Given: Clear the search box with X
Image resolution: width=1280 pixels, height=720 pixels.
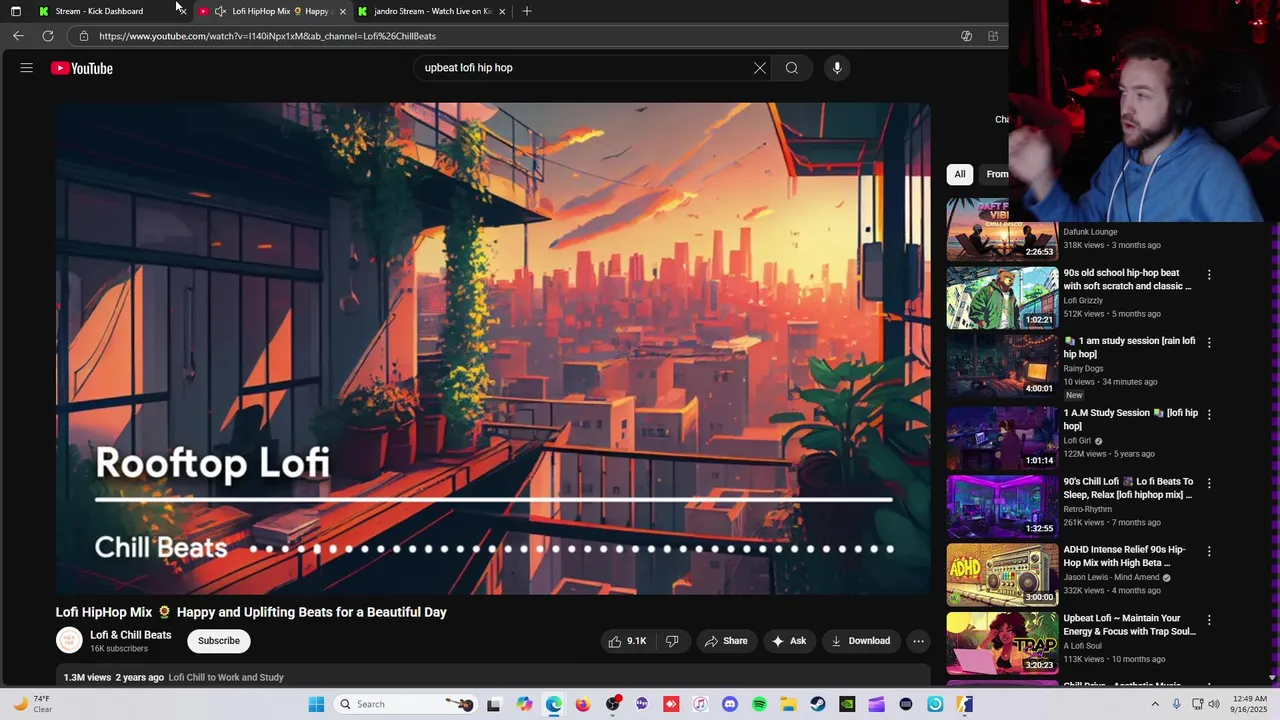Looking at the screenshot, I should click(760, 68).
